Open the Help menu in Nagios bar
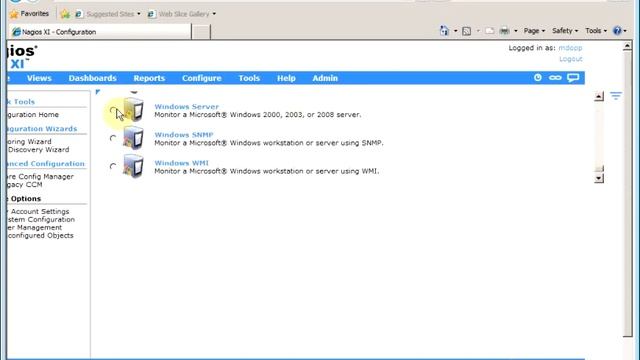 pyautogui.click(x=286, y=78)
